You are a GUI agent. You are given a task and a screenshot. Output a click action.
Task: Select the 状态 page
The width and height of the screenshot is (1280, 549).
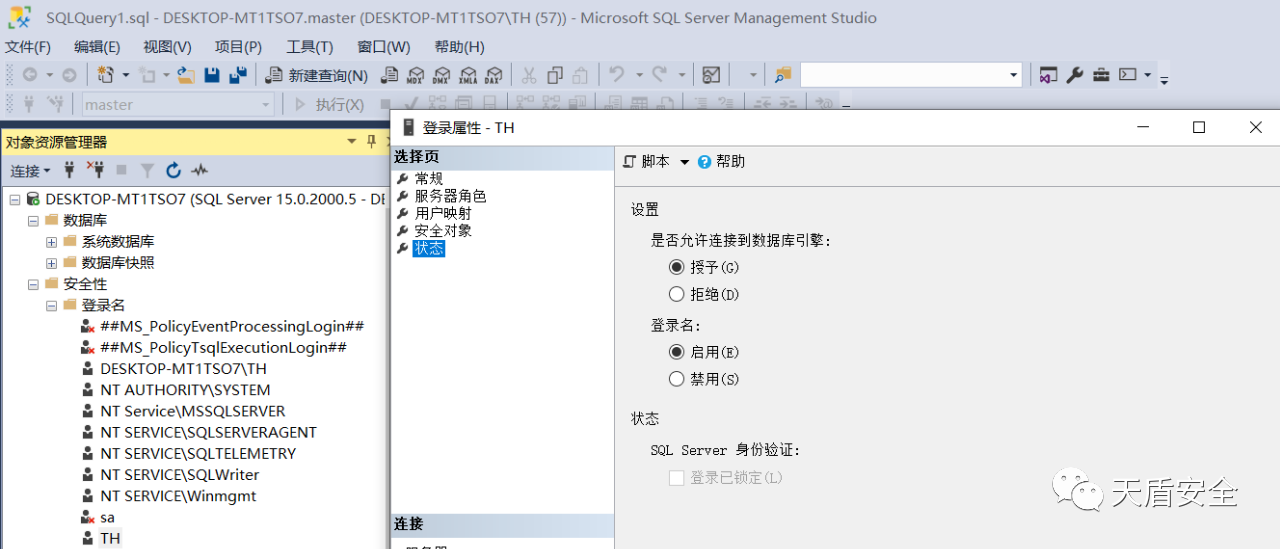[429, 248]
